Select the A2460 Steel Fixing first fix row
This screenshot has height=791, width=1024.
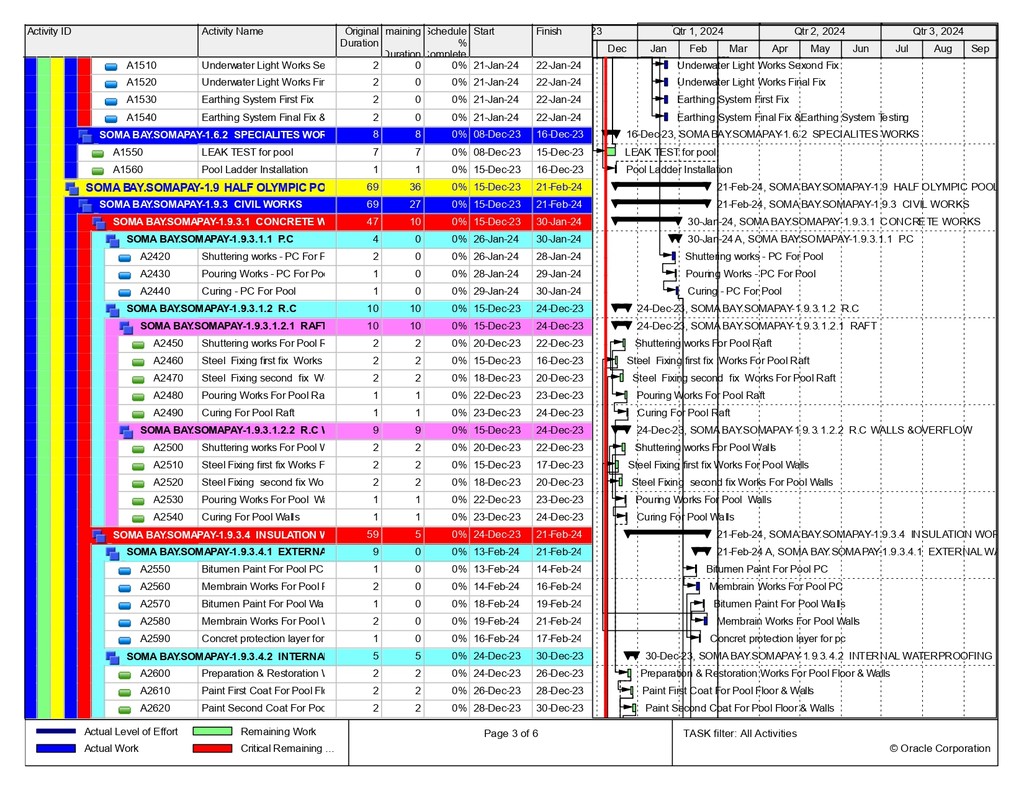(308, 361)
